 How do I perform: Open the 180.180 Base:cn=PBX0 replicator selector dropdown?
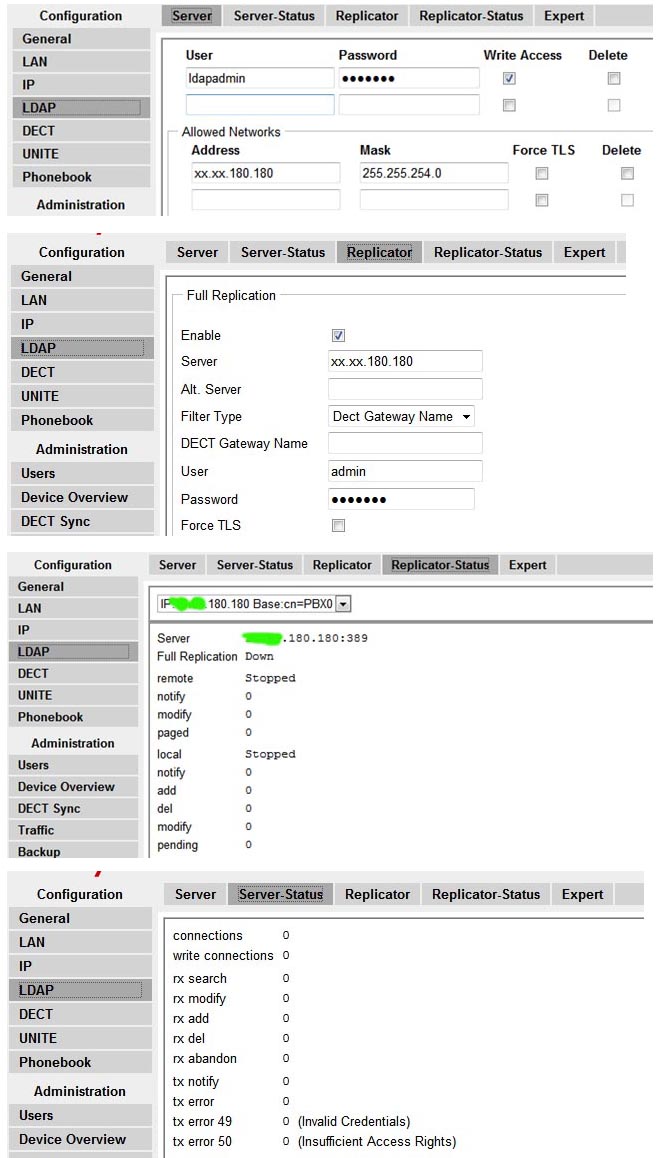254,604
